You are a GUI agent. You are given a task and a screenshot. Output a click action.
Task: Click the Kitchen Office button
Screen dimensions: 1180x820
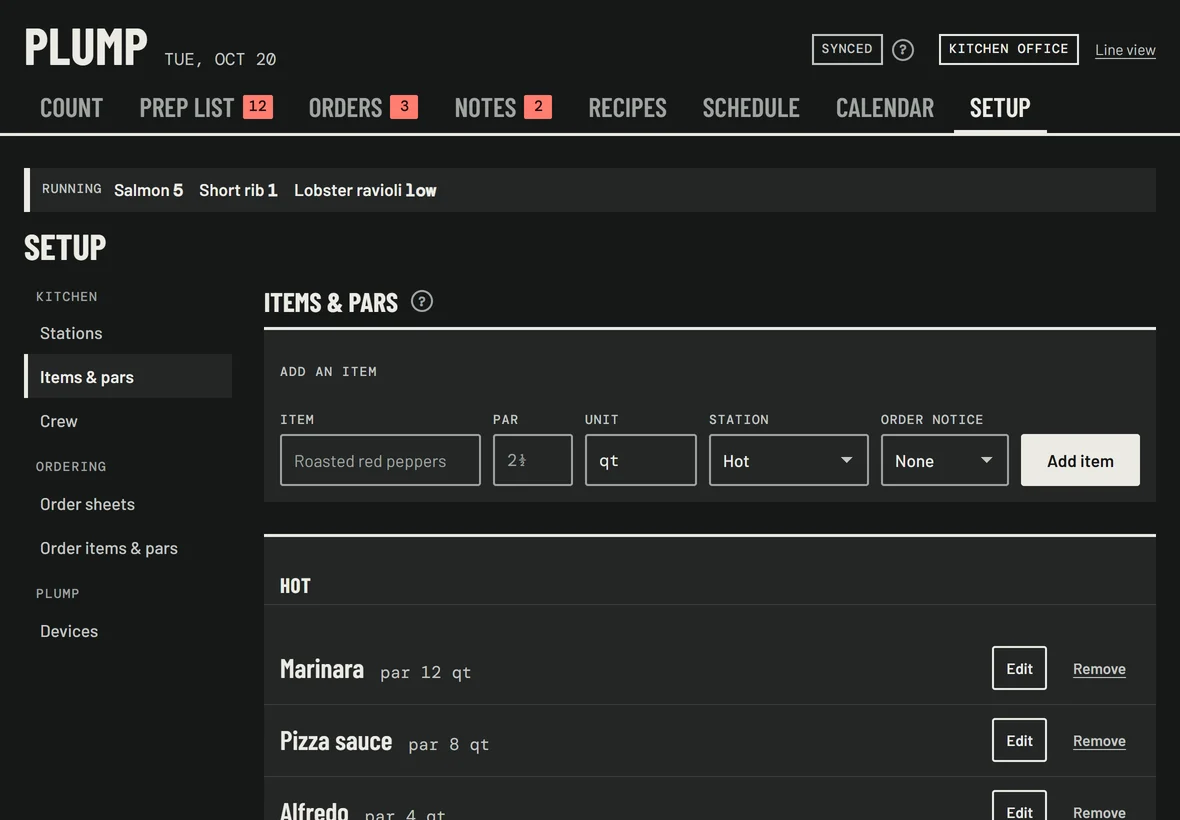coord(1008,49)
